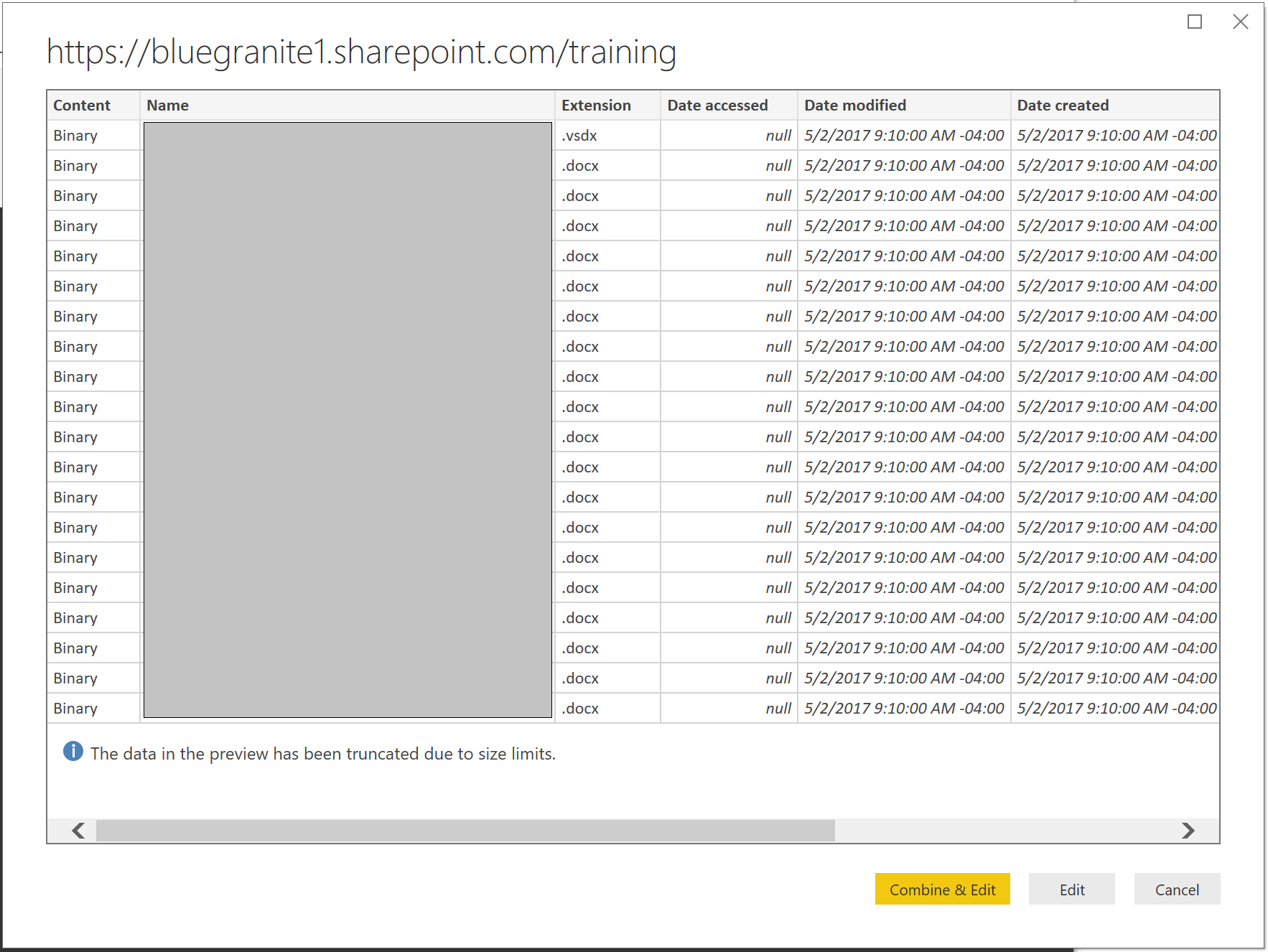Click the Binary cell in the .vsdx row

93,135
